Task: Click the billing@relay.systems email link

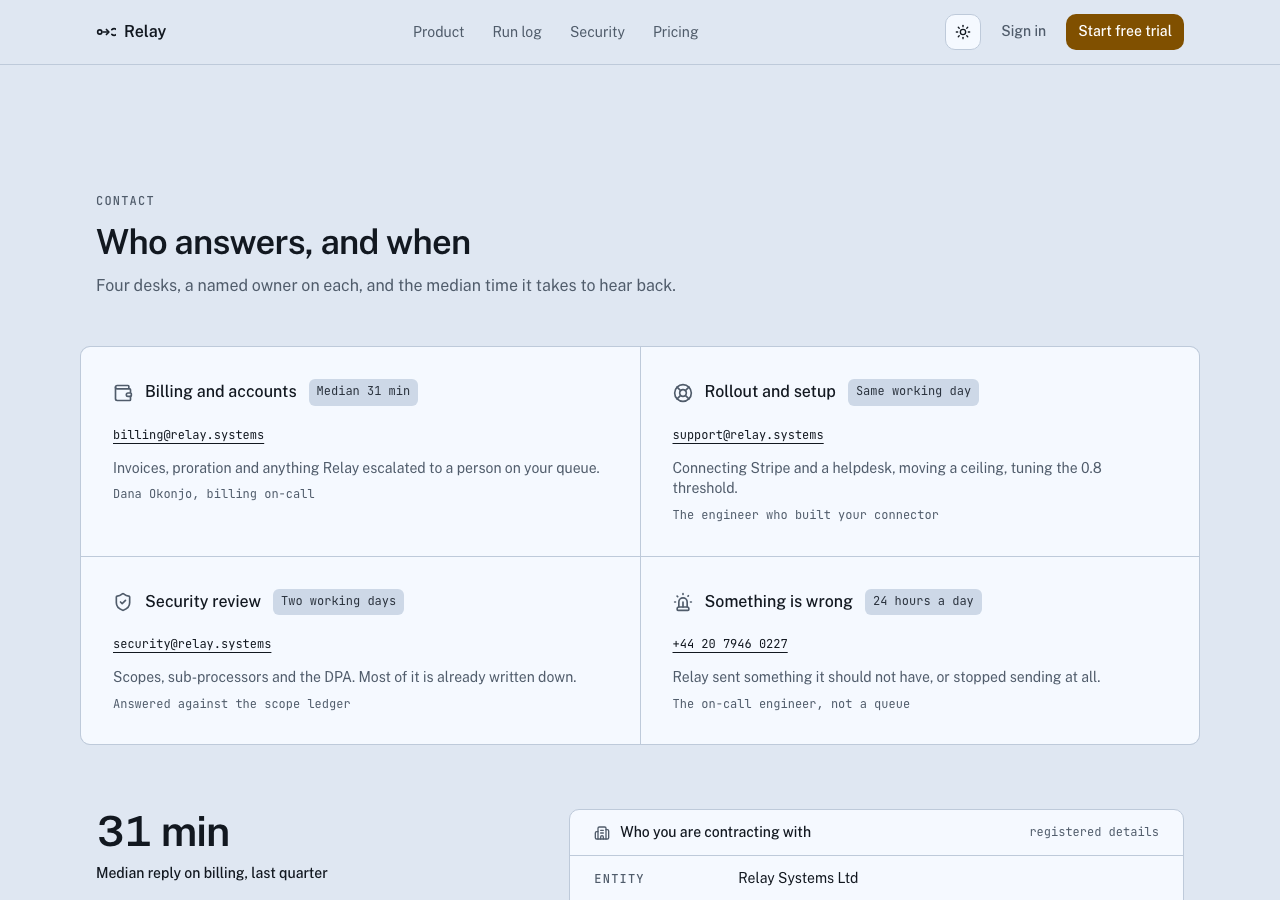Action: pos(188,435)
